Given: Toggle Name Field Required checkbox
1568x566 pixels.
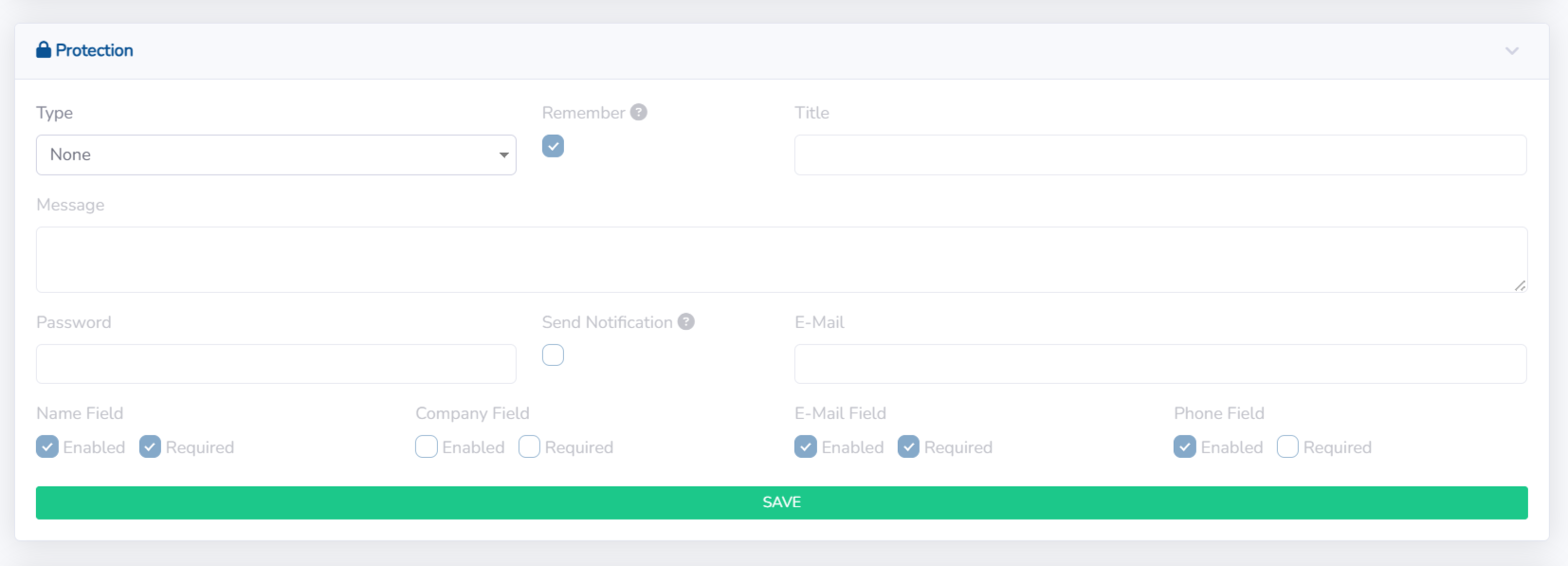Looking at the screenshot, I should pyautogui.click(x=150, y=447).
